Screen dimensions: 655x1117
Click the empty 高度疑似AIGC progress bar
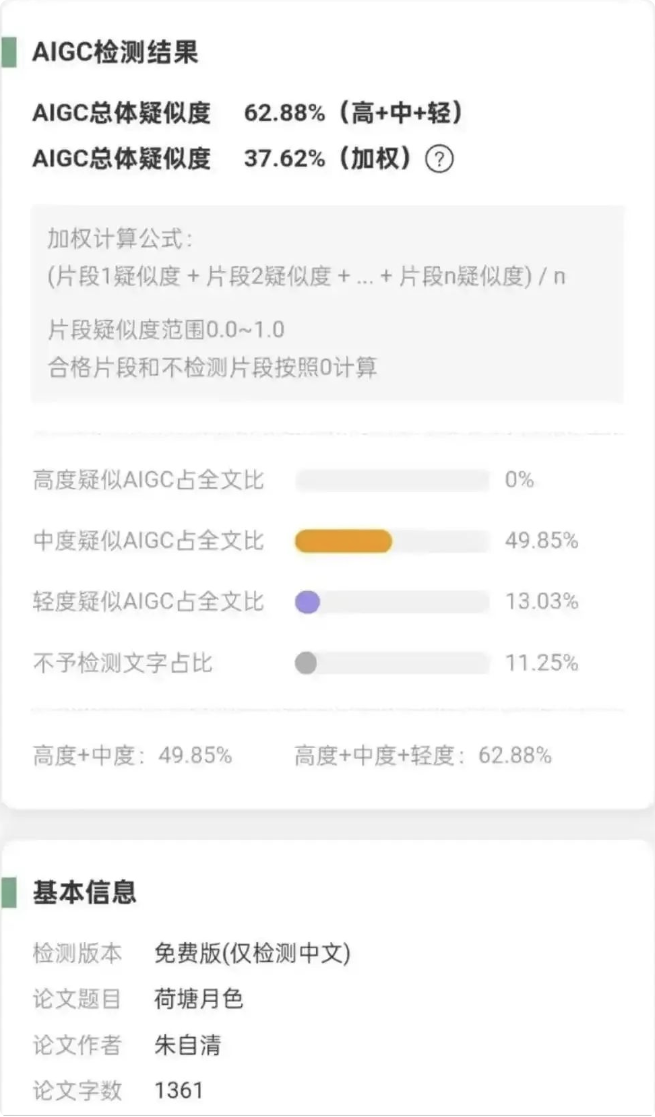pos(392,480)
